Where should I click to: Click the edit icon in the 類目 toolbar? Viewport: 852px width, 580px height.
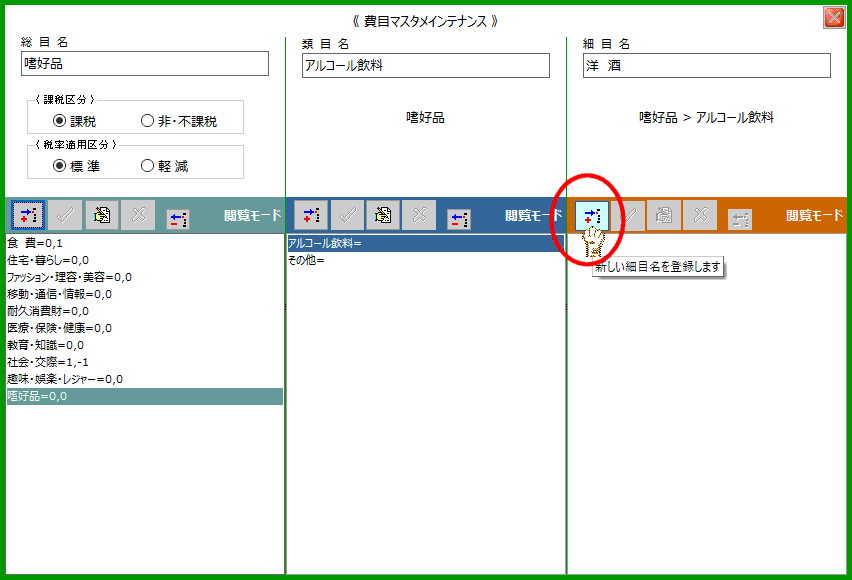[x=383, y=215]
